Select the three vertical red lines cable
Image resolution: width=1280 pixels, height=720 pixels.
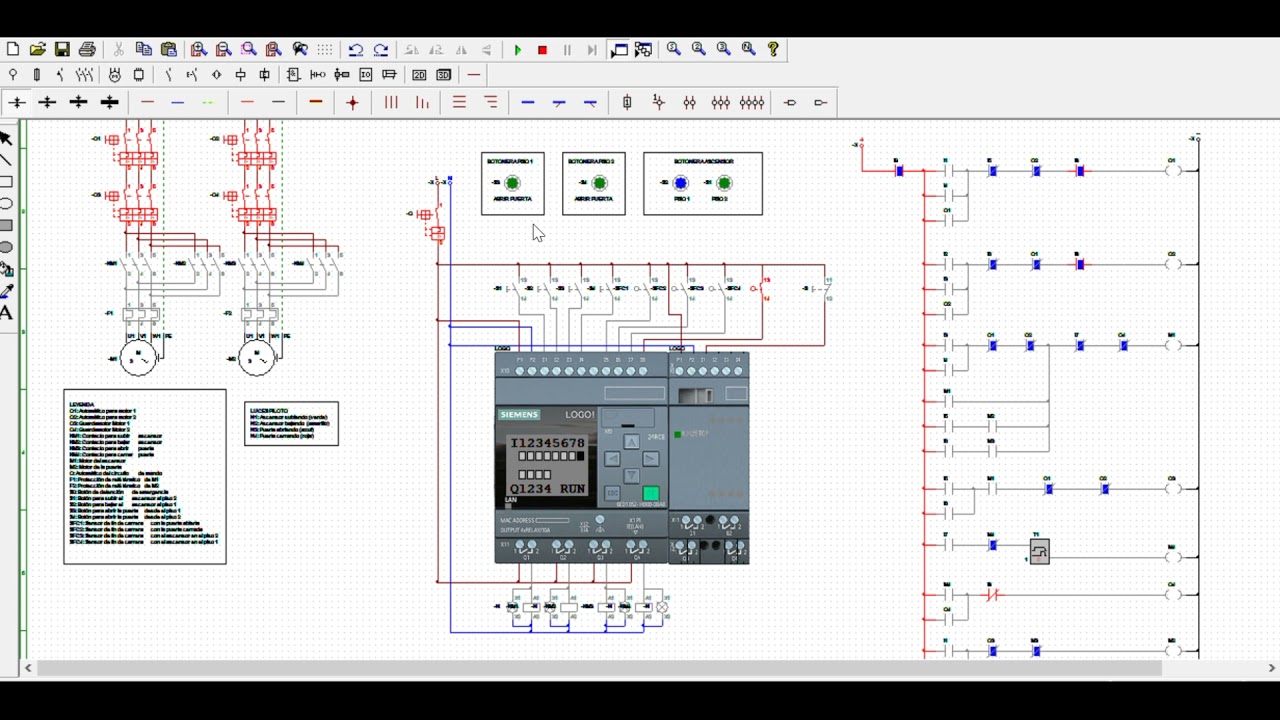pos(391,102)
